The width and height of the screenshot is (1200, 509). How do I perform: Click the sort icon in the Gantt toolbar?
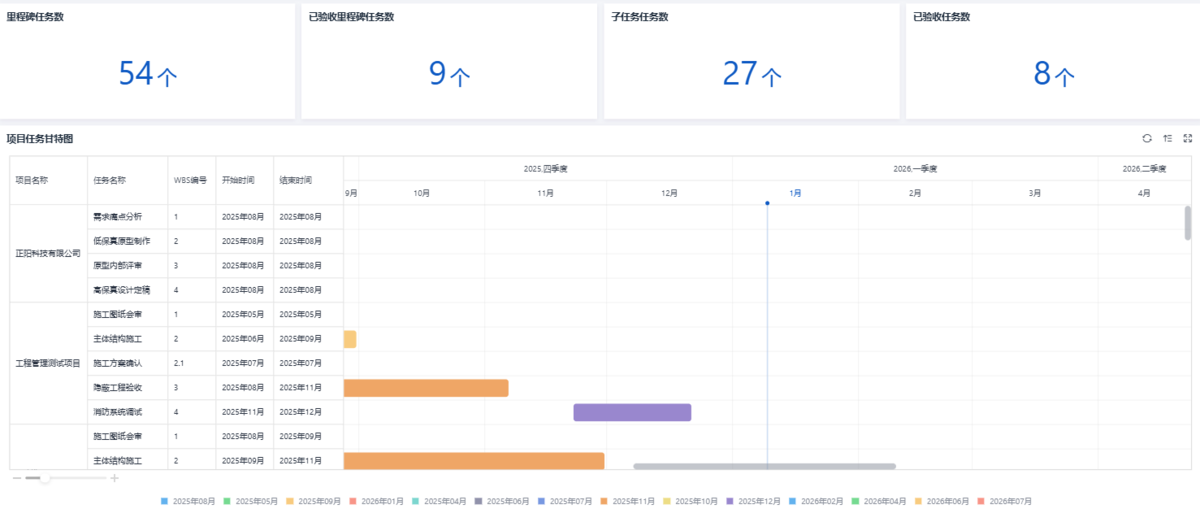1167,138
